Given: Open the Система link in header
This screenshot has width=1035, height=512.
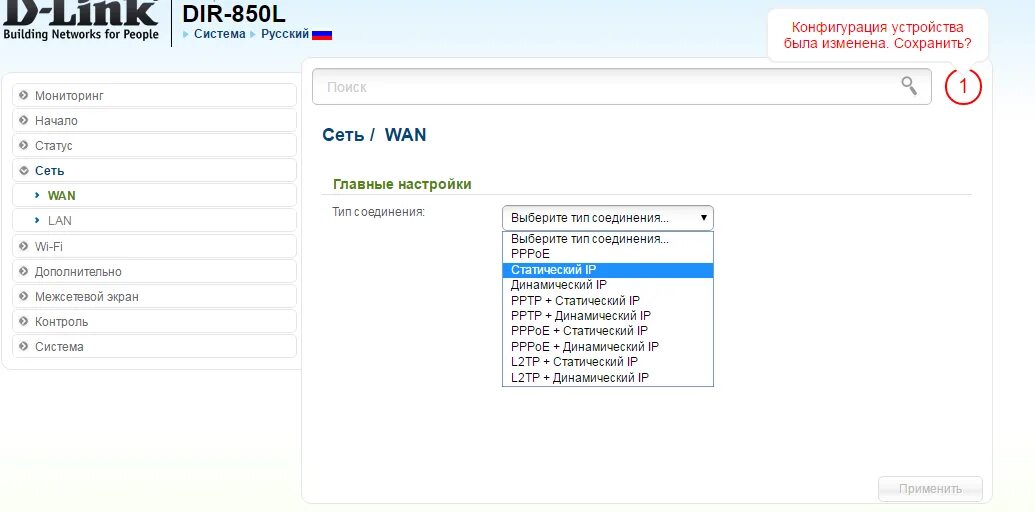Looking at the screenshot, I should [x=219, y=34].
